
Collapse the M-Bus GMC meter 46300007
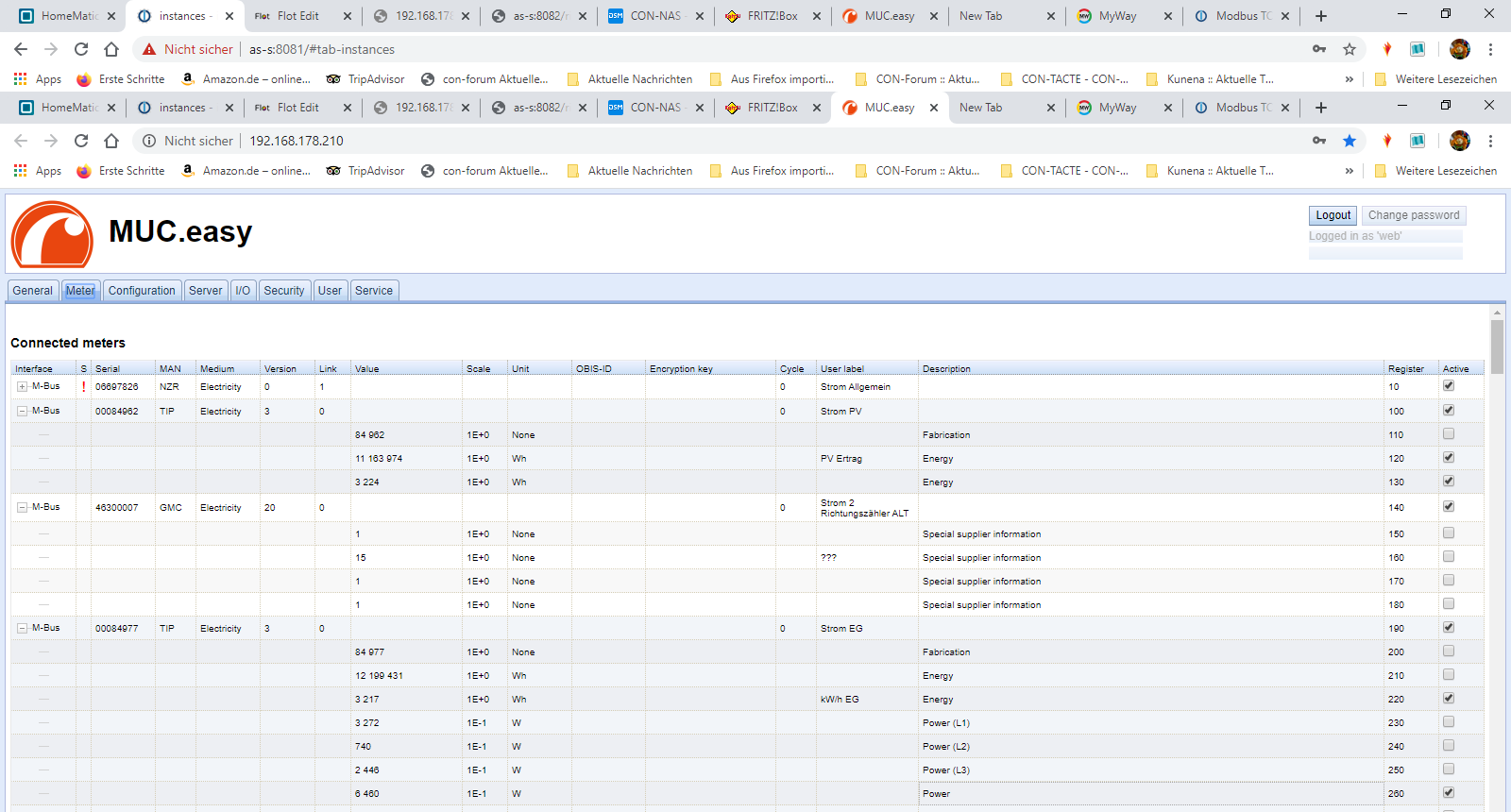(x=22, y=507)
